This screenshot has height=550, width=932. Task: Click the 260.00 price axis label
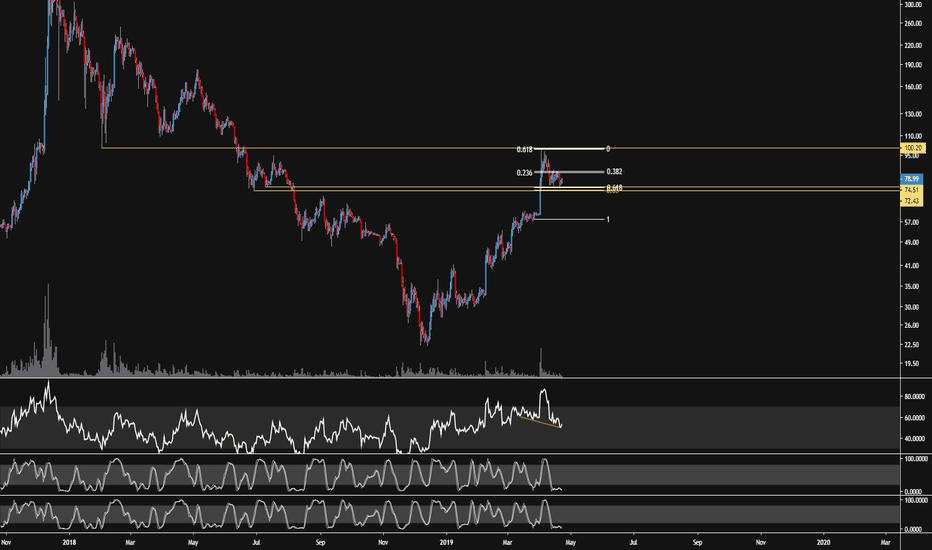coord(912,24)
